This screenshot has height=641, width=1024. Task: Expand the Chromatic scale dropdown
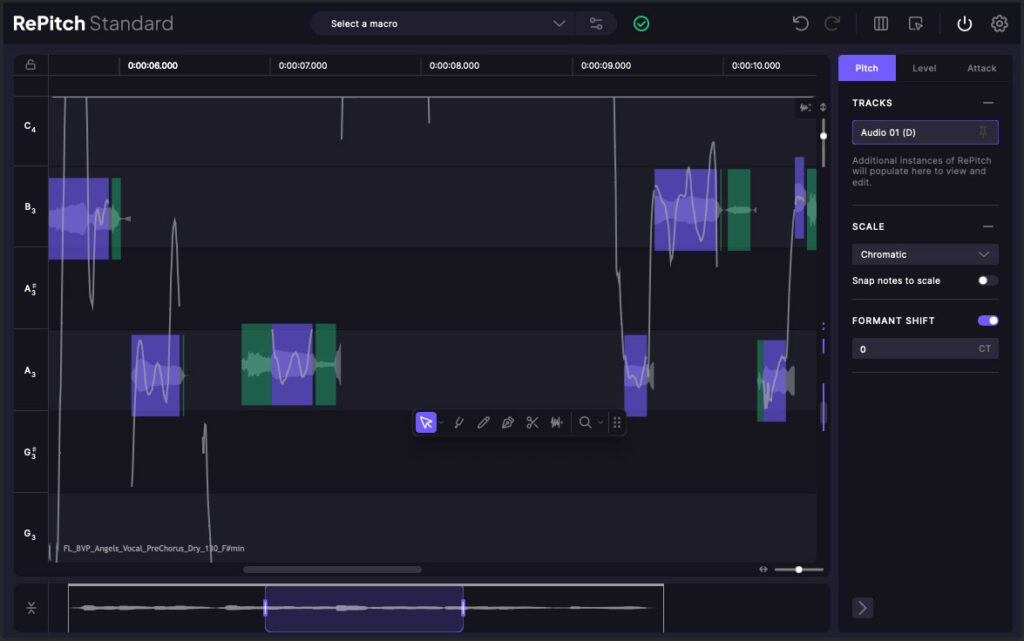(x=924, y=255)
